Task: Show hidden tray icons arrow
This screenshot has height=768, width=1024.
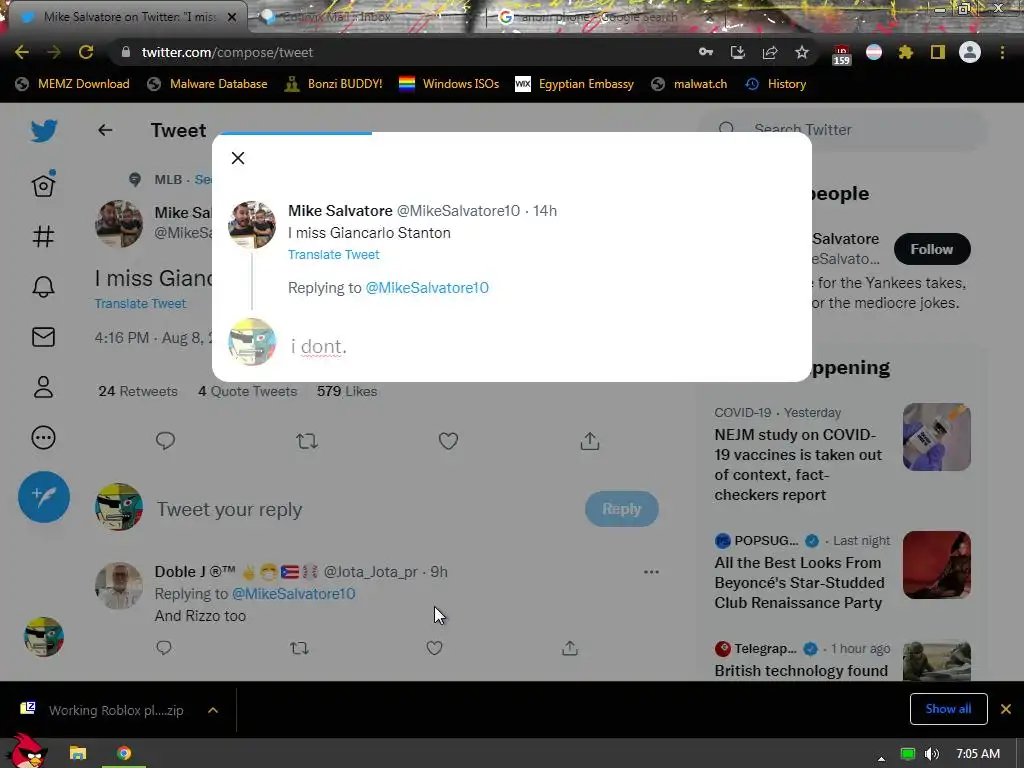Action: [x=882, y=758]
